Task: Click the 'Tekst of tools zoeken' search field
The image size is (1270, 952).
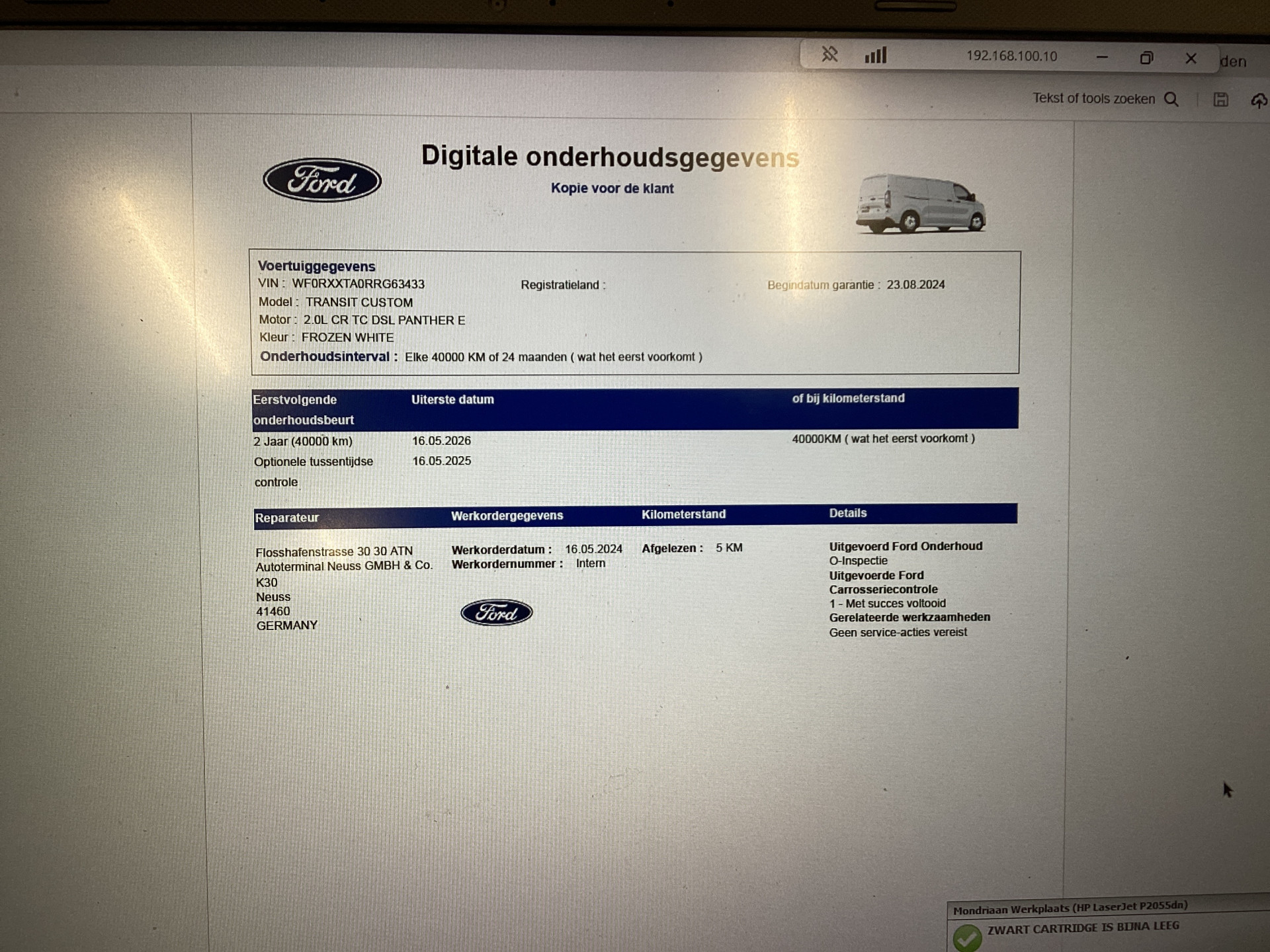Action: pyautogui.click(x=1093, y=99)
